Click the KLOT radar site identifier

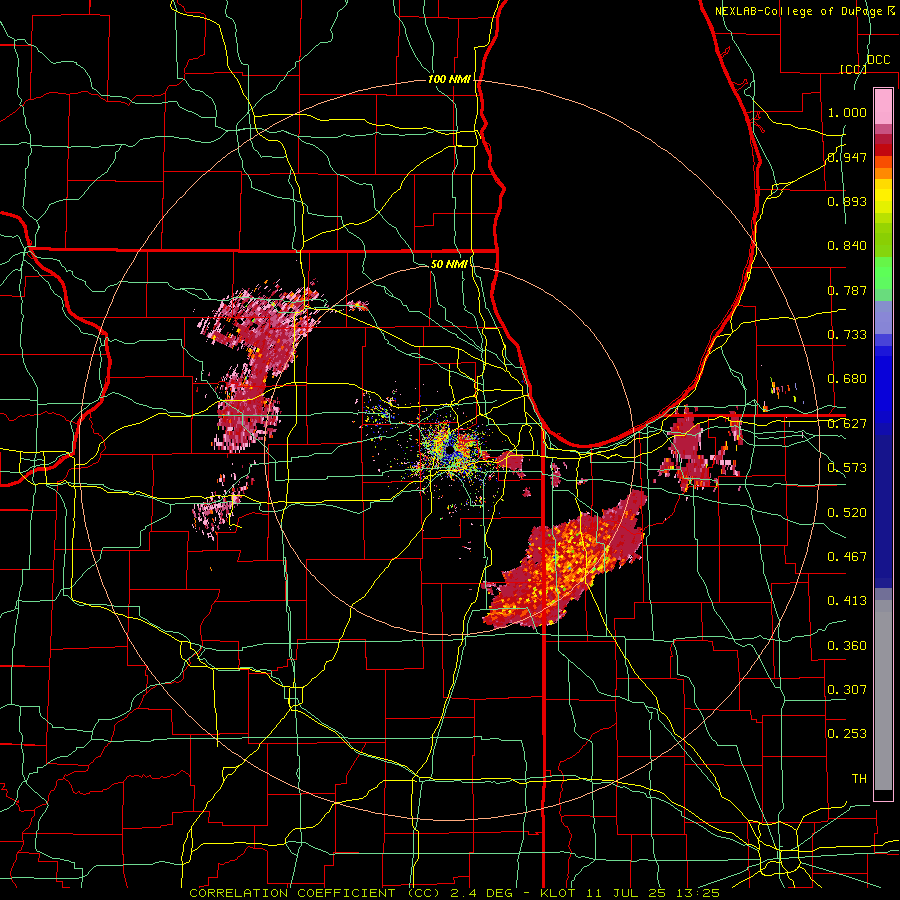[x=557, y=893]
